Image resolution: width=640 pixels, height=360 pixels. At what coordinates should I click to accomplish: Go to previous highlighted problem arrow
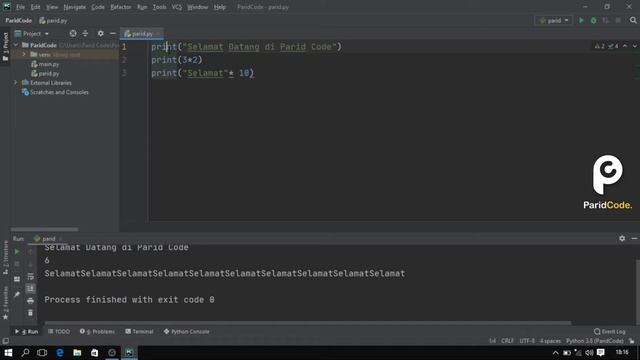click(625, 46)
